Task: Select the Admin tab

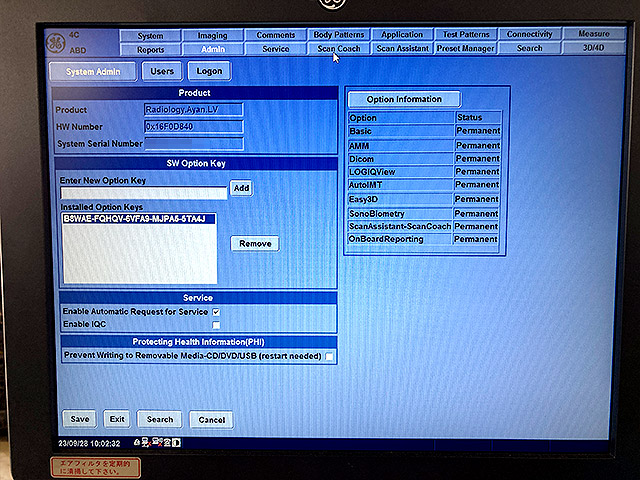Action: [x=213, y=49]
